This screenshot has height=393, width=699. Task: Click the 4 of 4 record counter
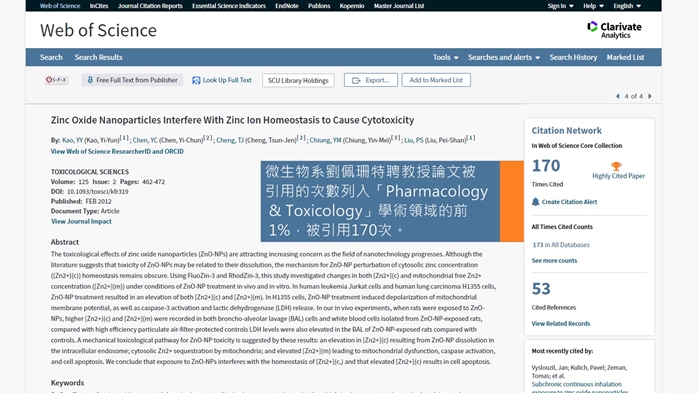(634, 96)
